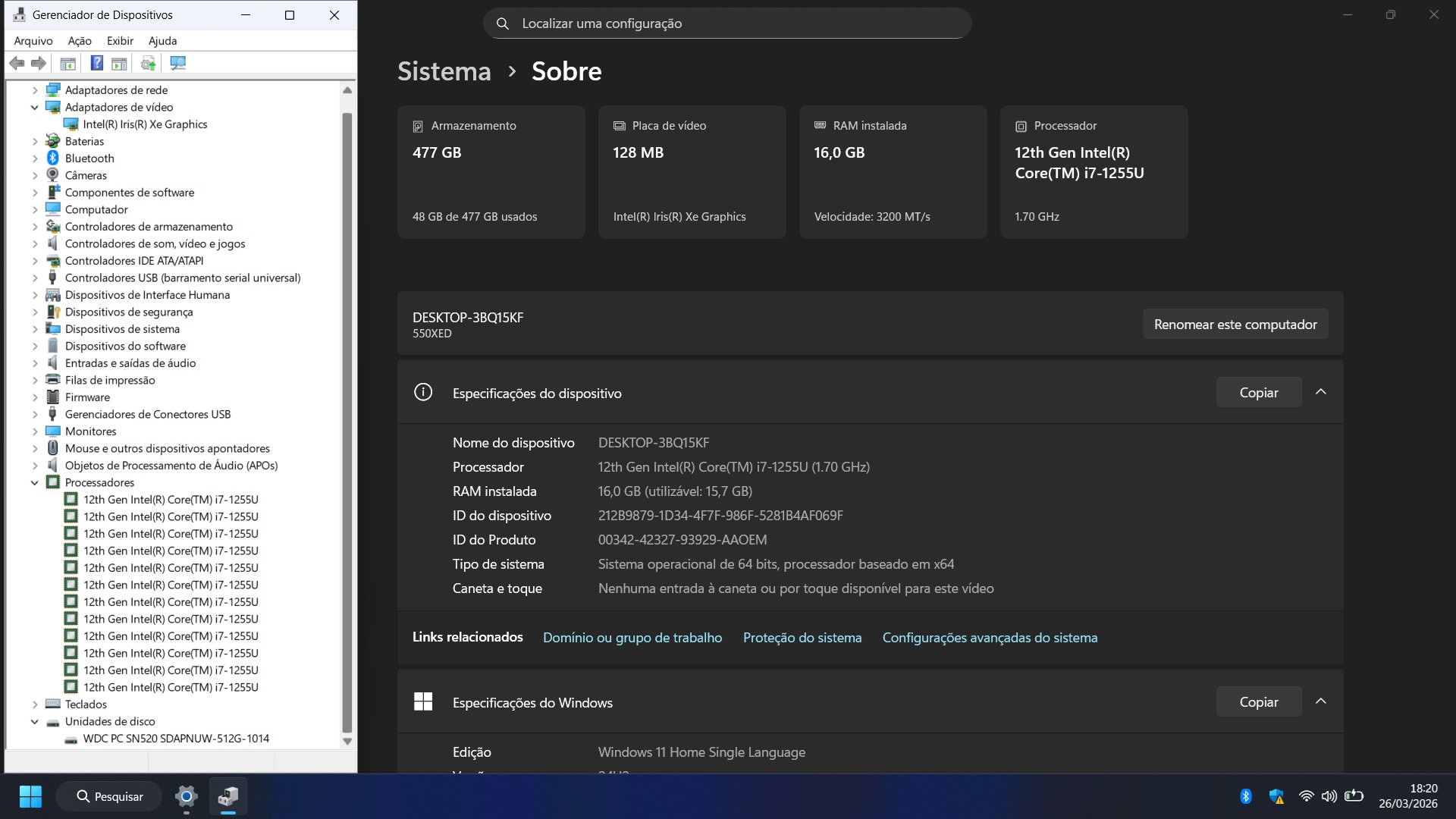Expand the Computador node
Screen dimensions: 1456x819
34,209
